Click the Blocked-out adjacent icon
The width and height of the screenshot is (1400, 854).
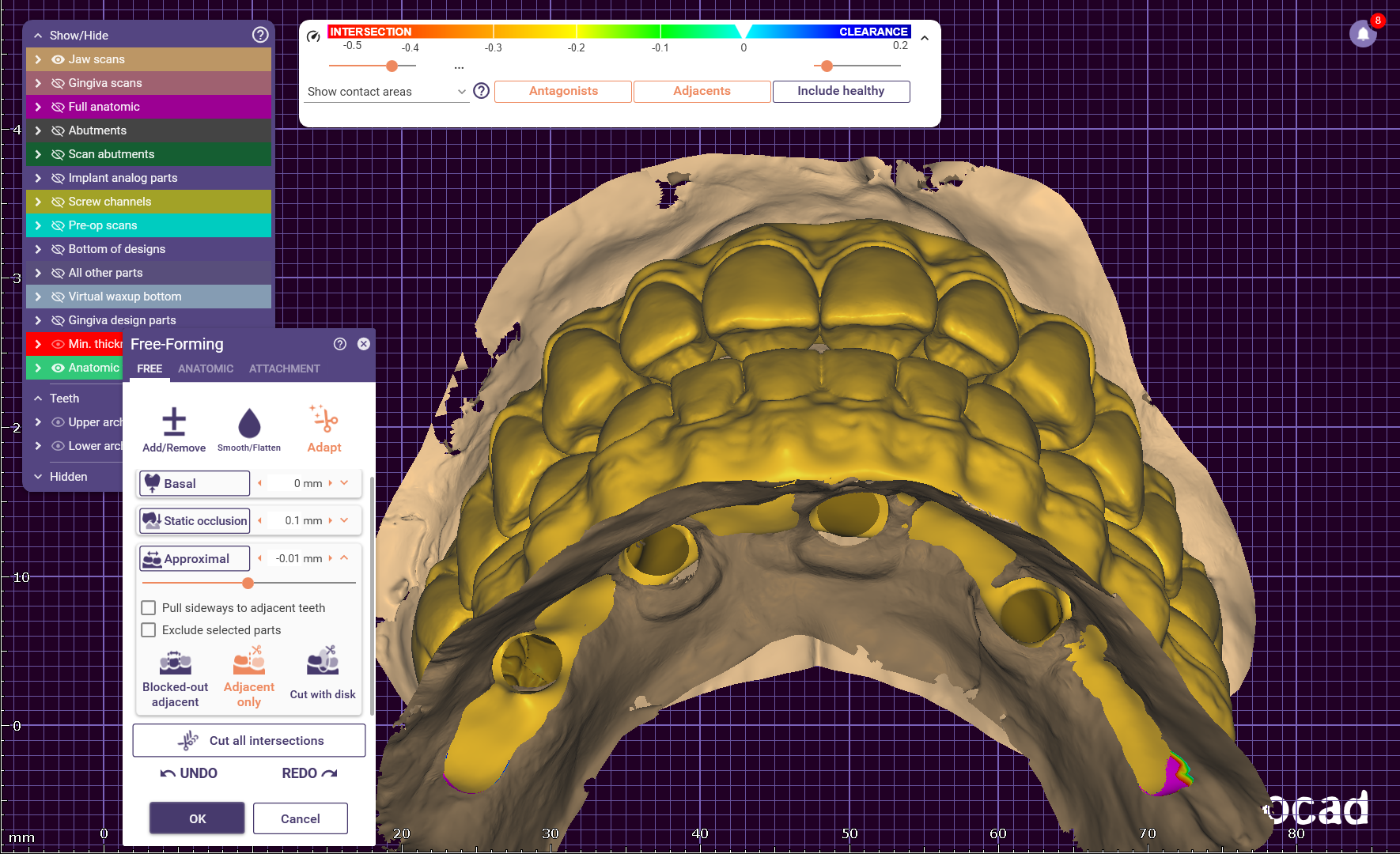[176, 663]
